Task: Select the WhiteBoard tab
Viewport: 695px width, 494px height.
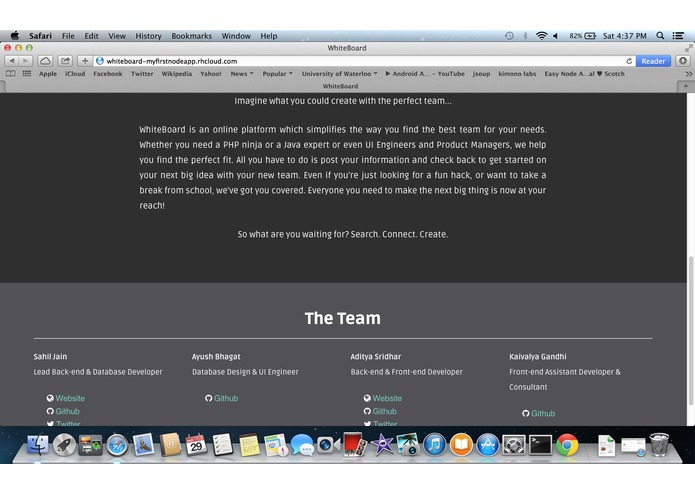Action: [340, 86]
